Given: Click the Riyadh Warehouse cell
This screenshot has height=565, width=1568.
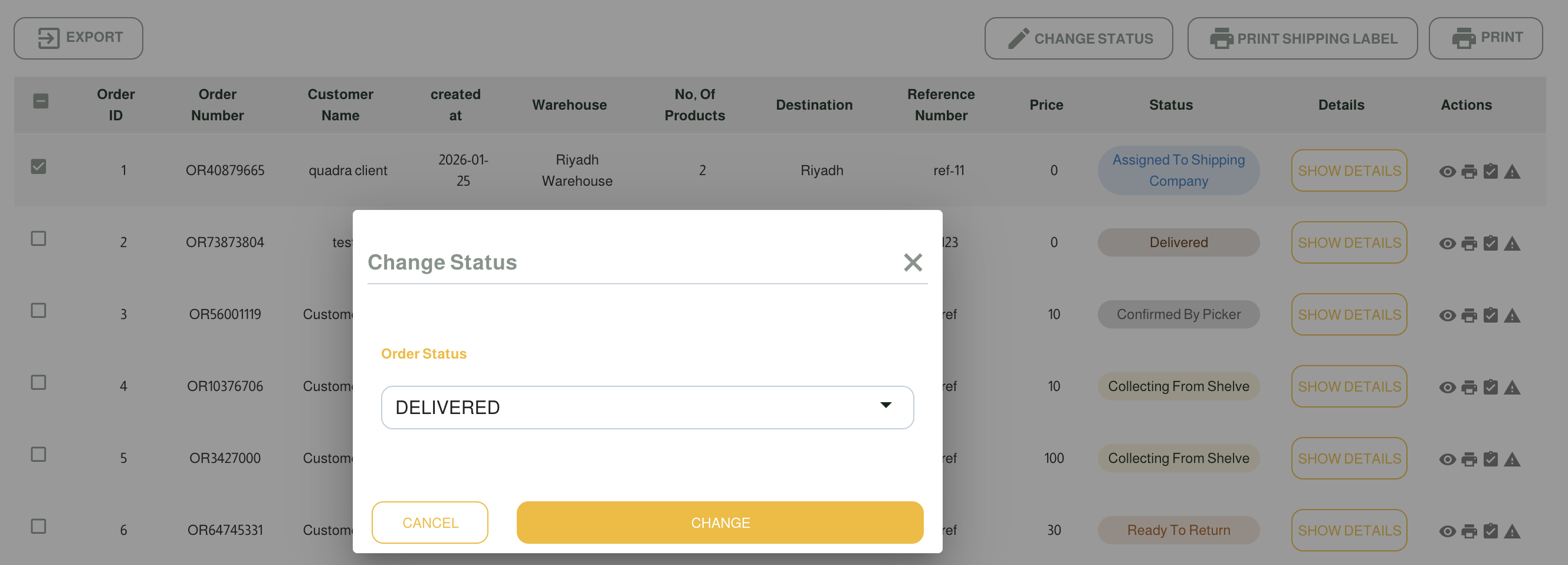Looking at the screenshot, I should (x=576, y=170).
